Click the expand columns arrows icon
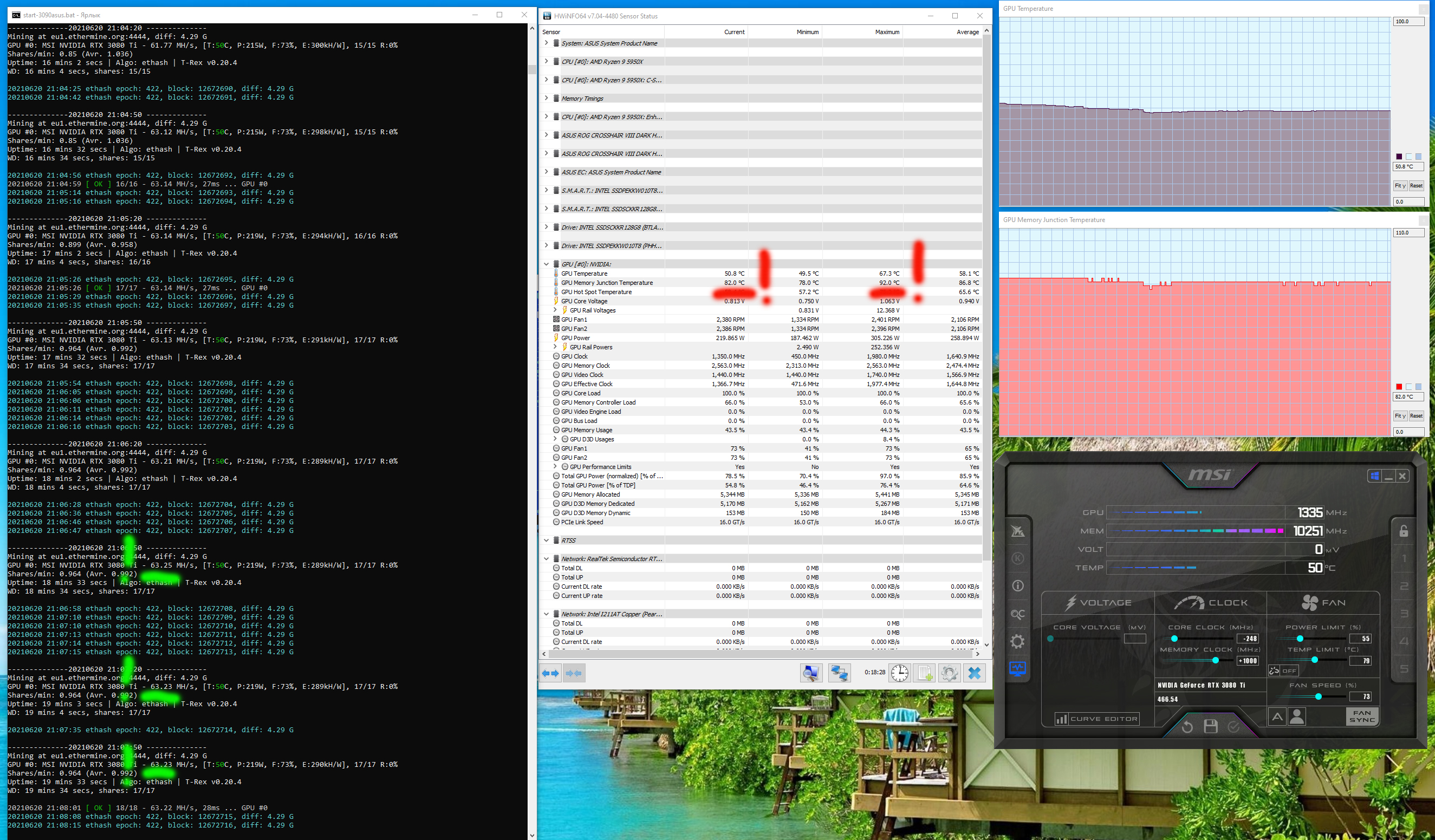The width and height of the screenshot is (1435, 840). [x=550, y=673]
